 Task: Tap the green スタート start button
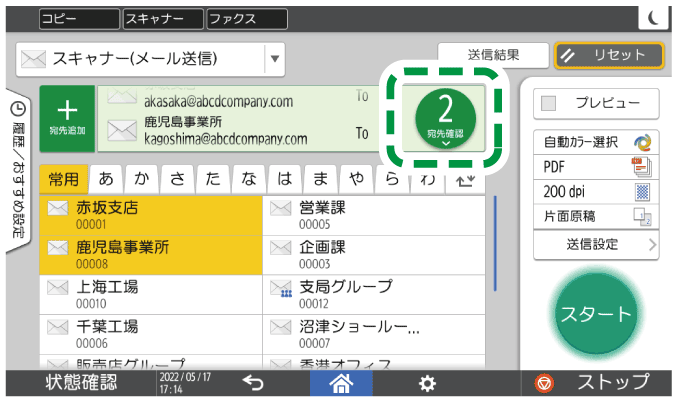click(x=596, y=313)
